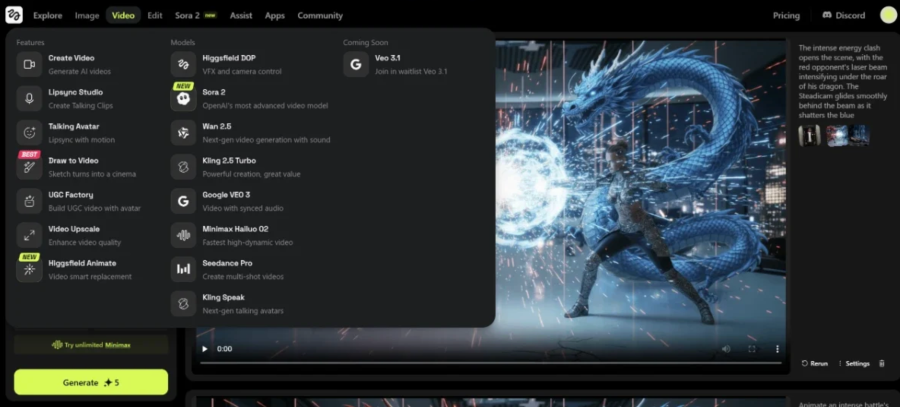Open the Edit menu
This screenshot has height=407, width=900.
coord(155,15)
